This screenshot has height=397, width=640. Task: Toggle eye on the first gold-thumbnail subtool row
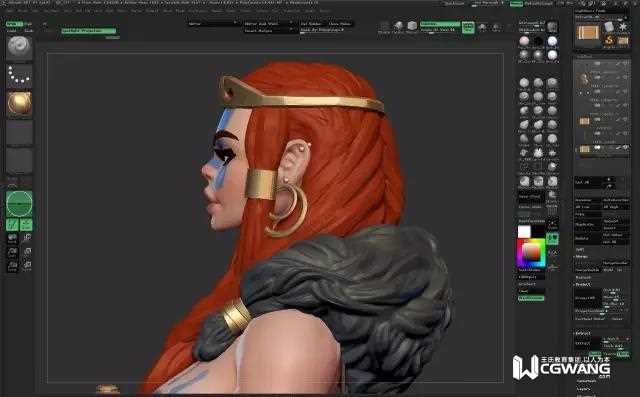tap(625, 120)
